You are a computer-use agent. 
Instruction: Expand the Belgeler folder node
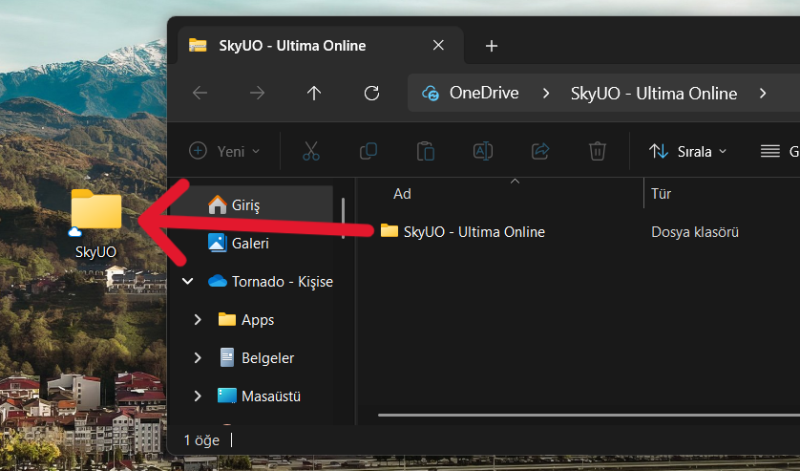[x=198, y=358]
